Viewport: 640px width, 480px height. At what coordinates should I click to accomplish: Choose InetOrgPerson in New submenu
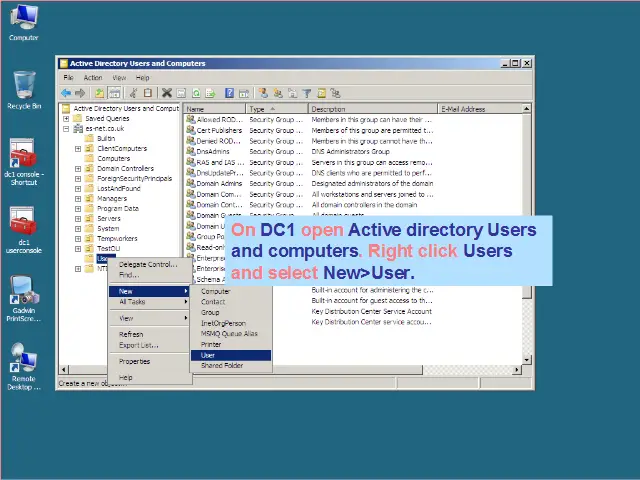(x=231, y=323)
